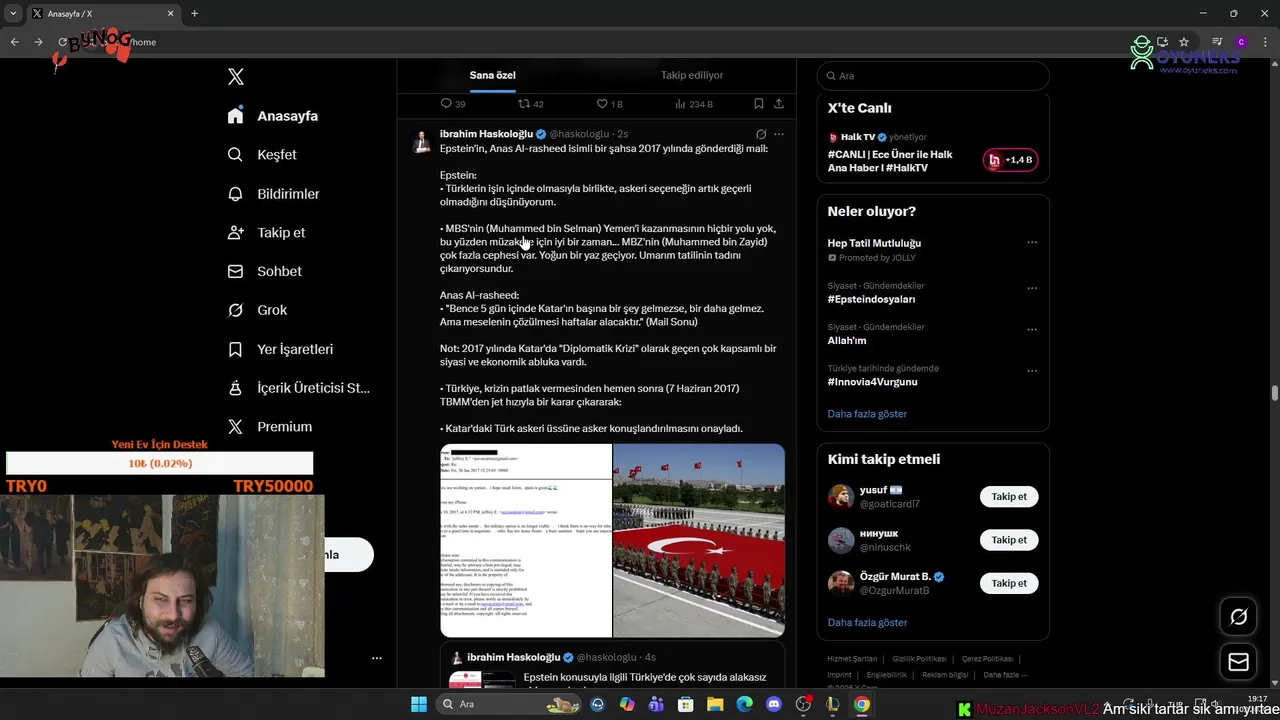Screen dimensions: 1280x720
Task: View analytics icon showing 234 B
Action: tap(680, 104)
